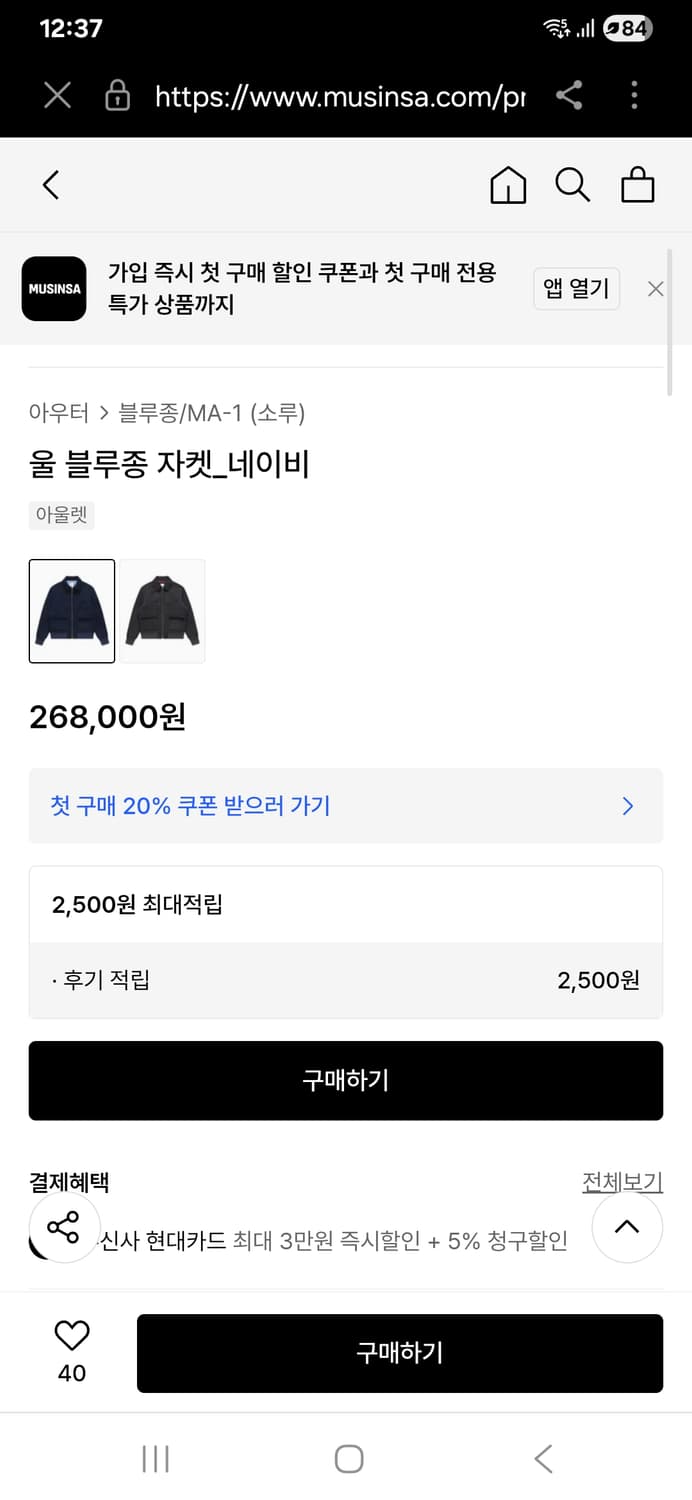Open the browser options three-dot menu
Screen dimensions: 692x1500
[634, 95]
